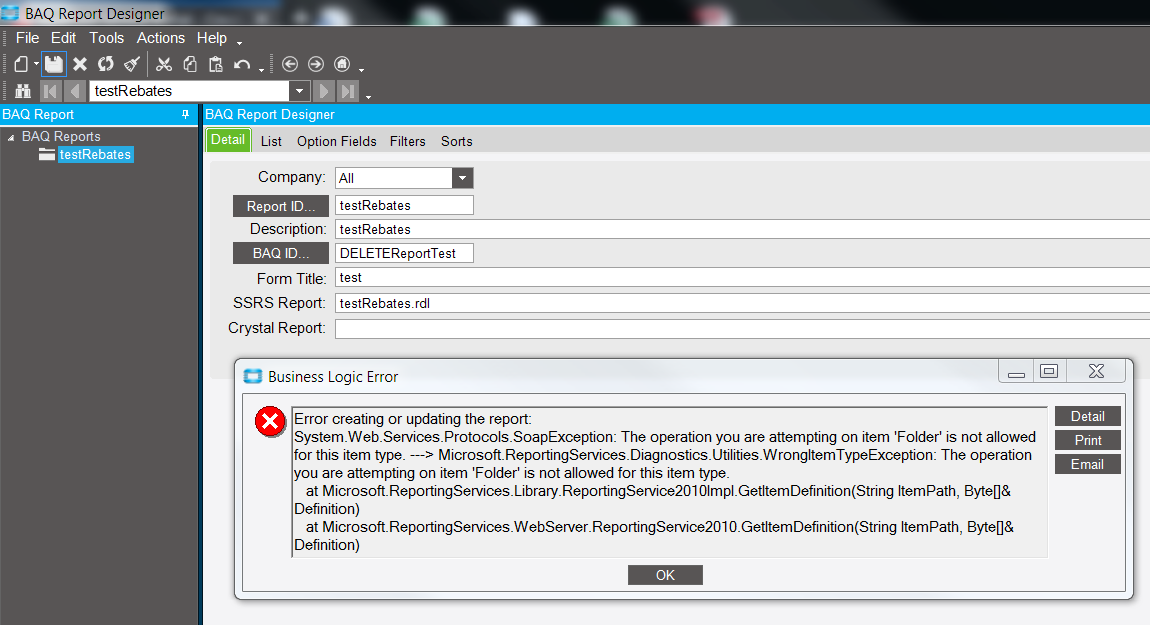The width and height of the screenshot is (1150, 625).
Task: Jump to the first record arrow
Action: tap(51, 91)
